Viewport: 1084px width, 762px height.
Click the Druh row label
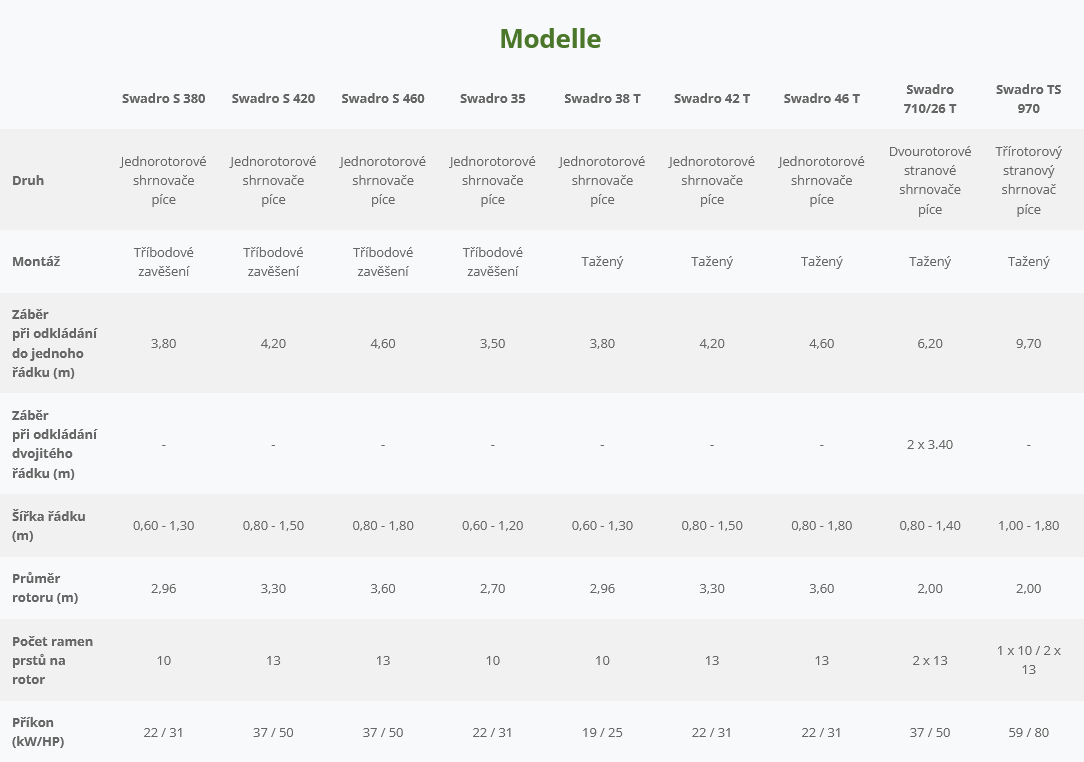point(28,180)
